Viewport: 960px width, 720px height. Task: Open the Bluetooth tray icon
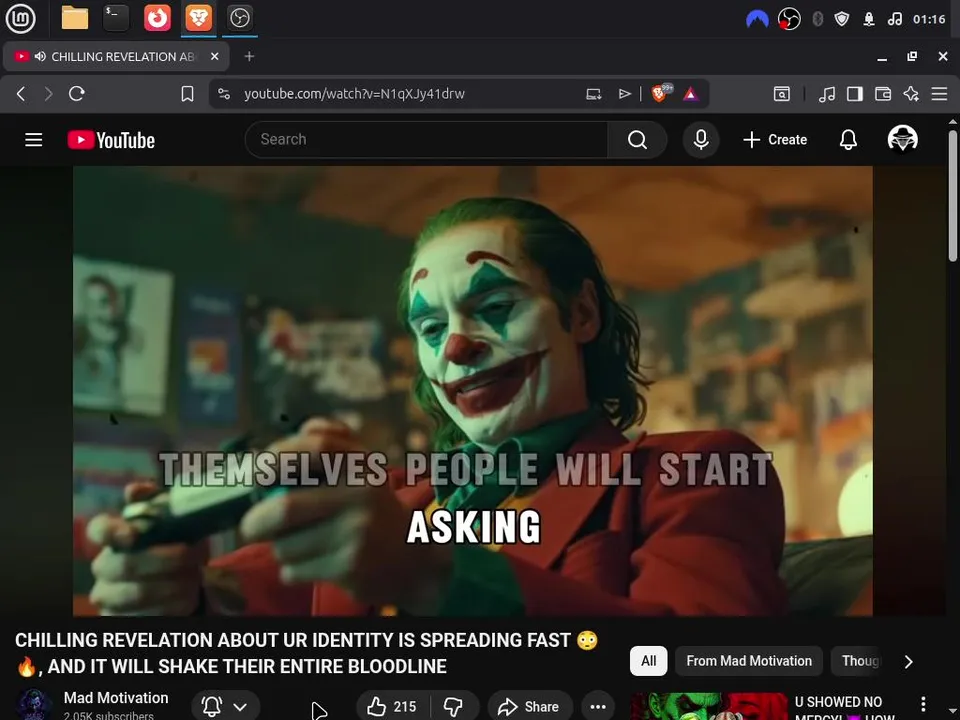[x=817, y=20]
